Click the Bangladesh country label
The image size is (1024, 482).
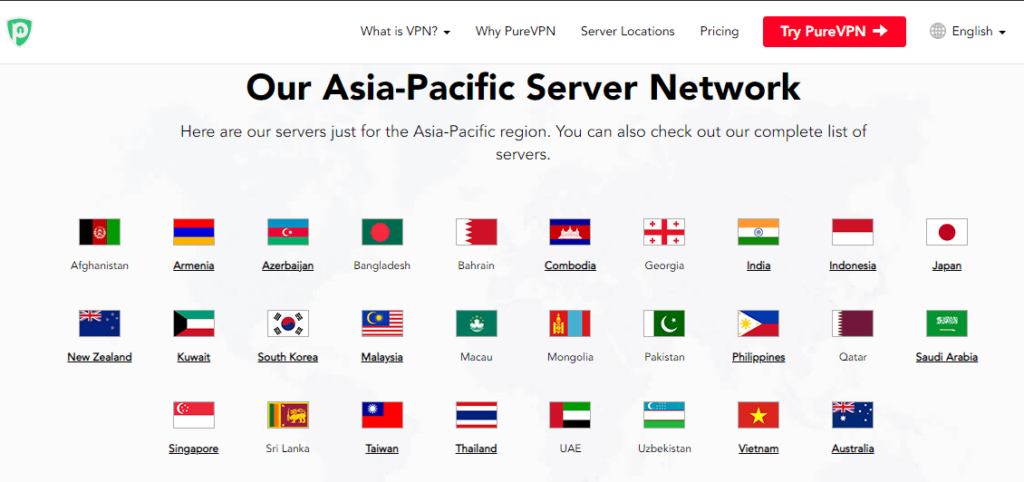tap(382, 266)
